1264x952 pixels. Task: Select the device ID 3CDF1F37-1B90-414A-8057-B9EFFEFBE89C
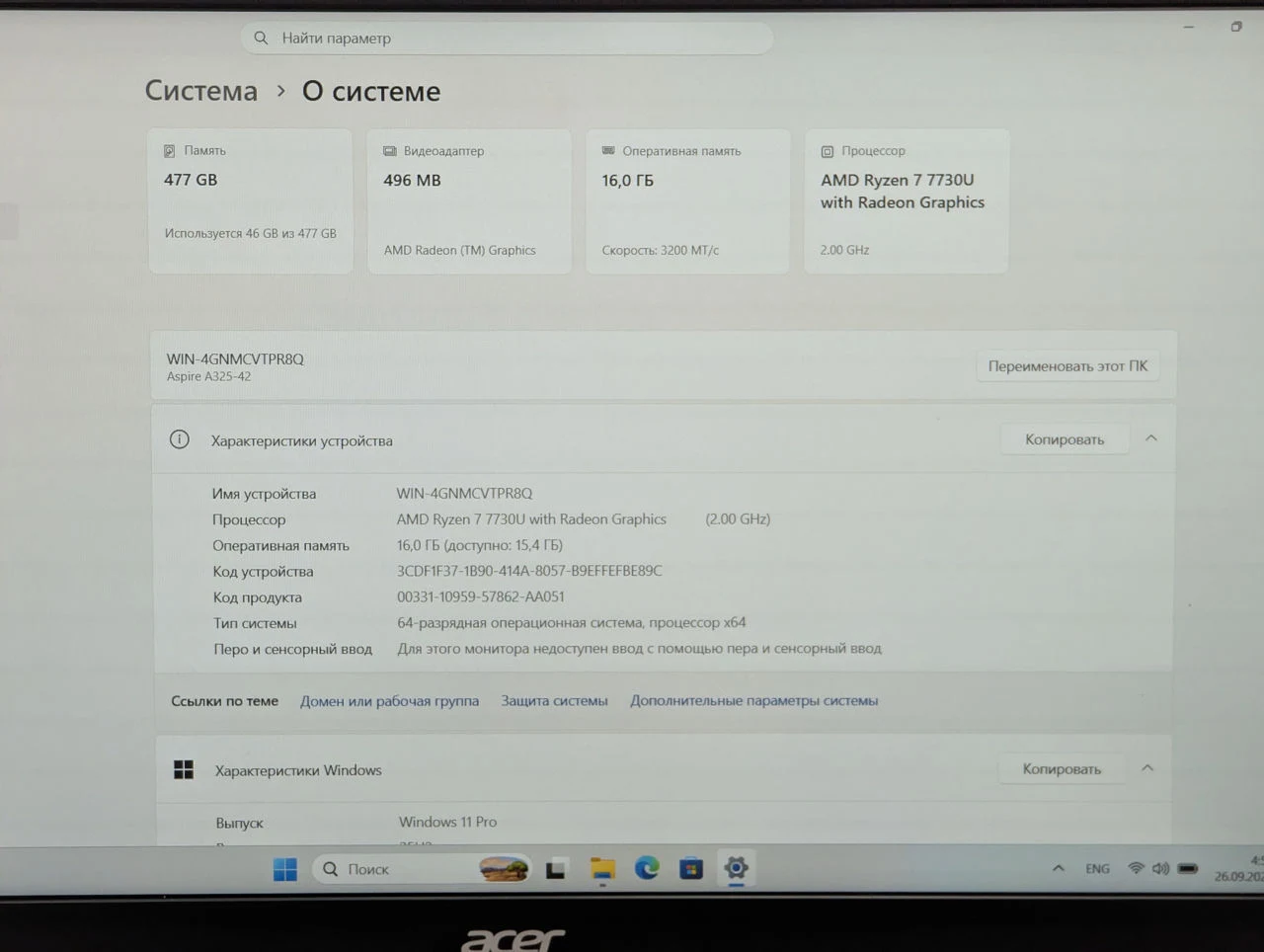pyautogui.click(x=529, y=571)
